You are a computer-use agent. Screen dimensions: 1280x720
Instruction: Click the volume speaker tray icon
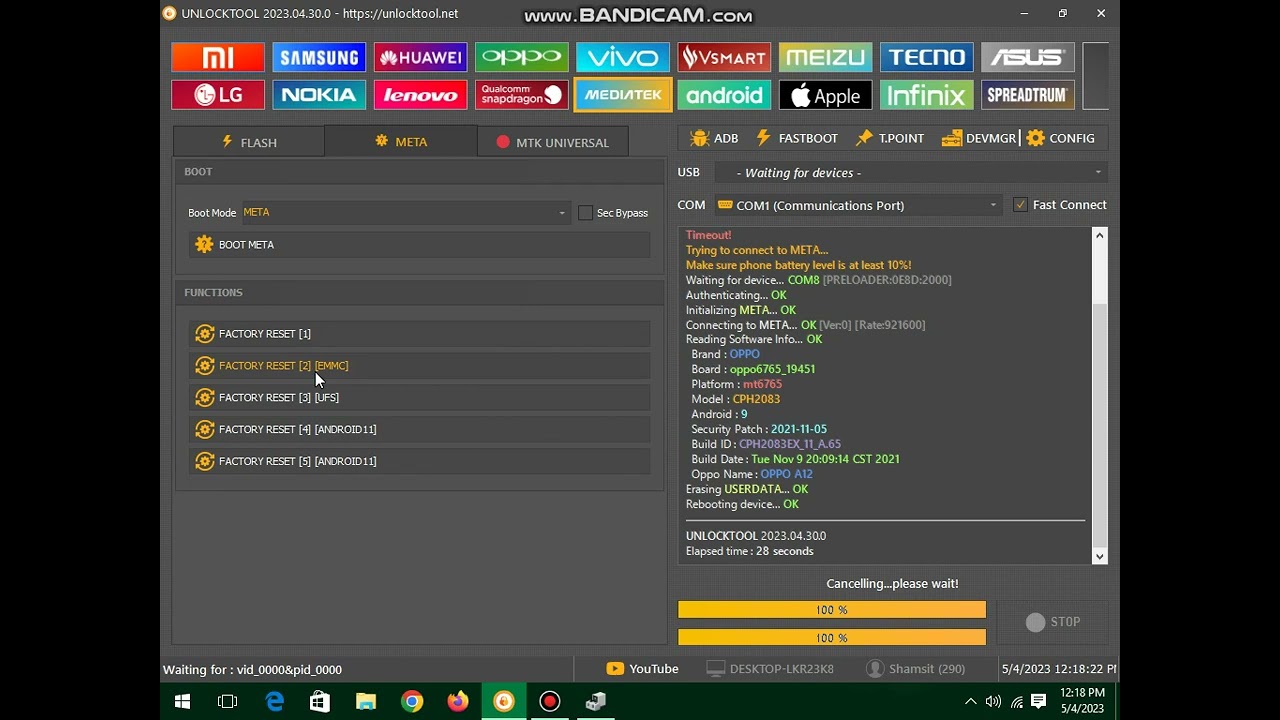click(x=993, y=702)
